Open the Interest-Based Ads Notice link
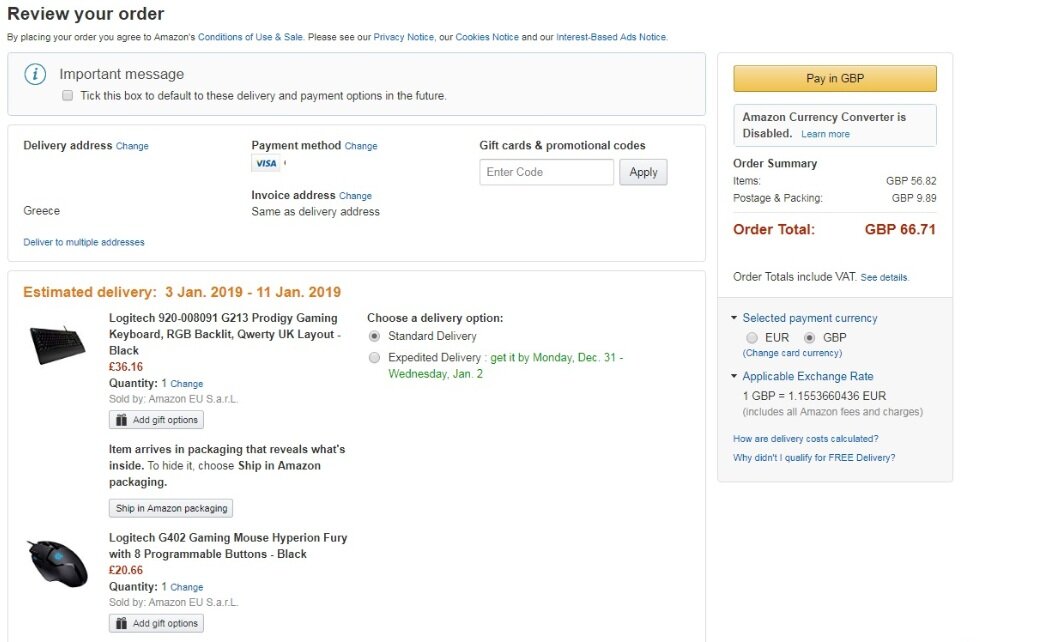This screenshot has width=1063, height=642. pos(611,37)
